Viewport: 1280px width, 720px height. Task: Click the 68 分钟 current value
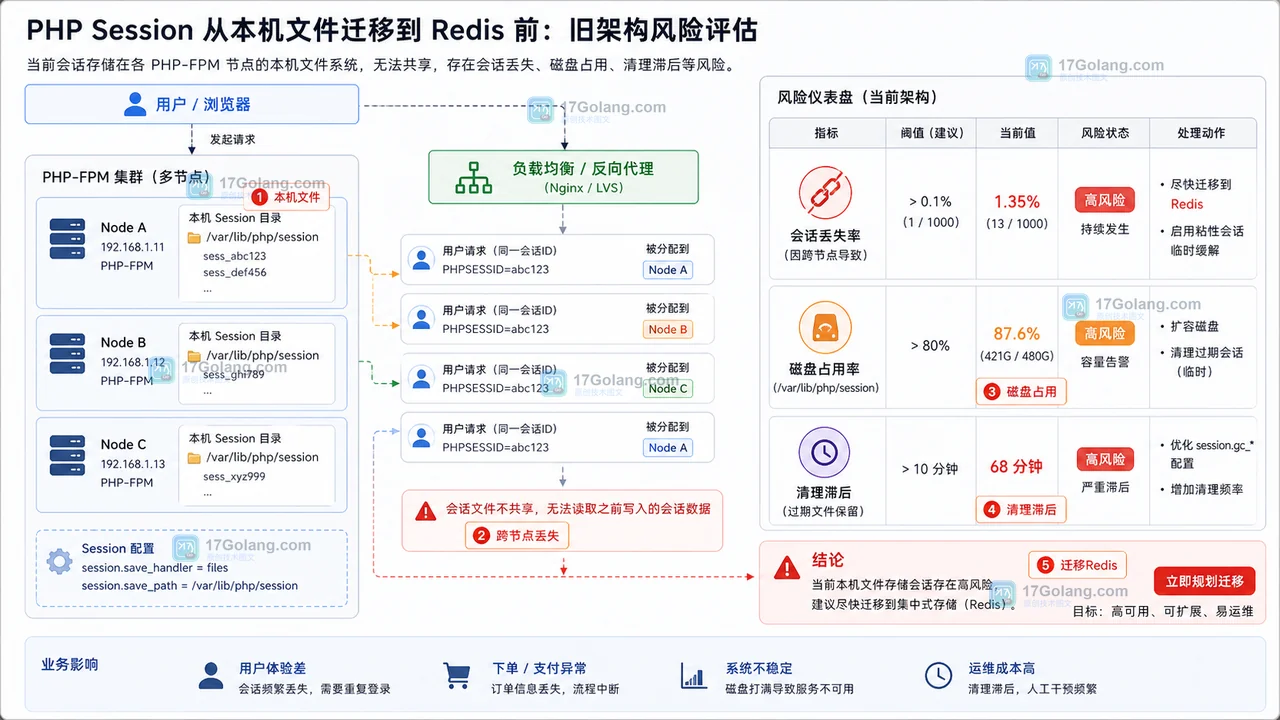(x=1016, y=466)
